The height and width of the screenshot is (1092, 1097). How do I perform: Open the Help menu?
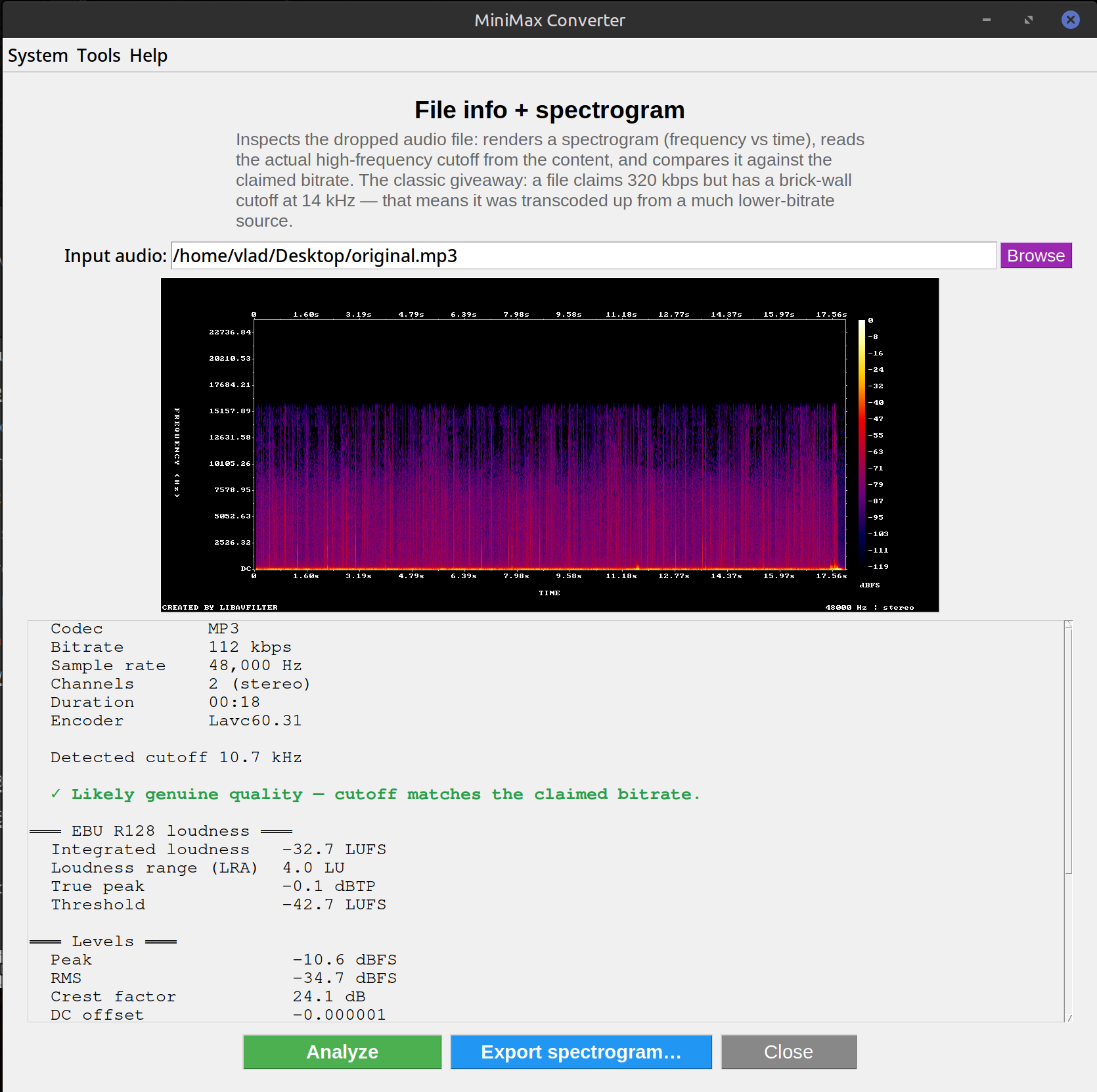(x=148, y=56)
